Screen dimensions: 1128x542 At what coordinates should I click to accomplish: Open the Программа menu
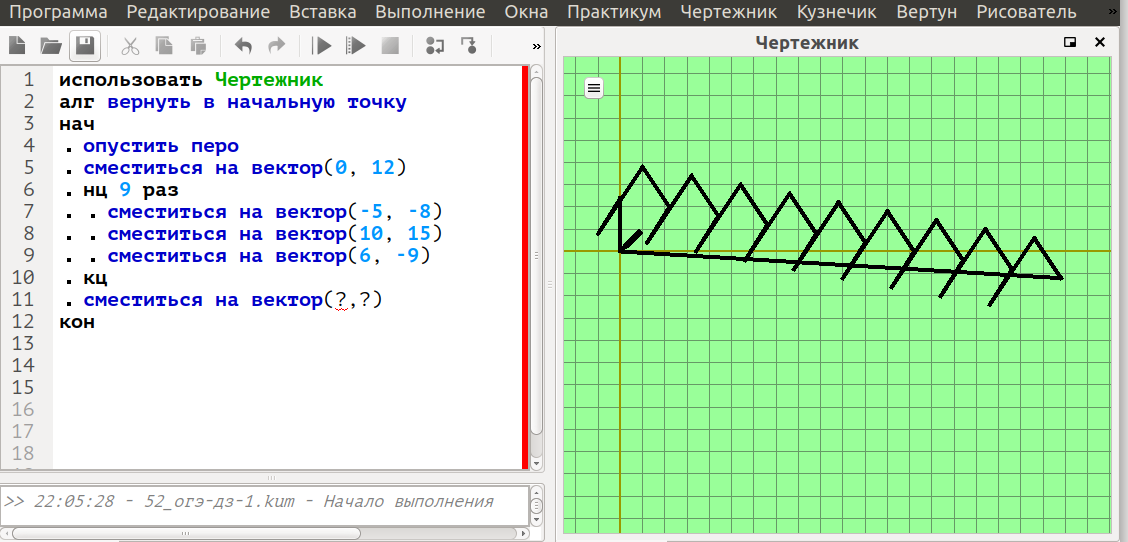60,12
